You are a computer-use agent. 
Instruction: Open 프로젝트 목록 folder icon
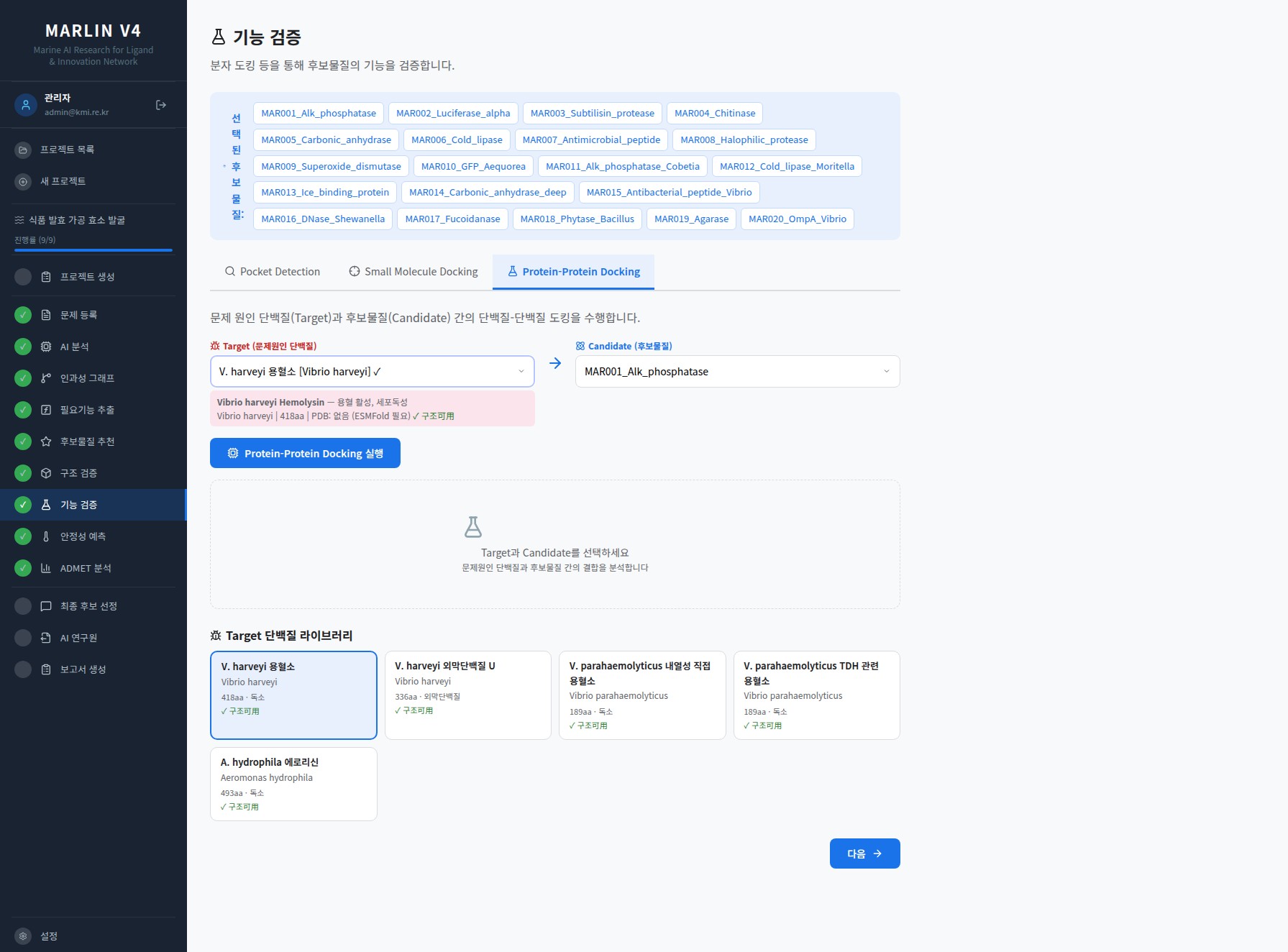point(23,150)
